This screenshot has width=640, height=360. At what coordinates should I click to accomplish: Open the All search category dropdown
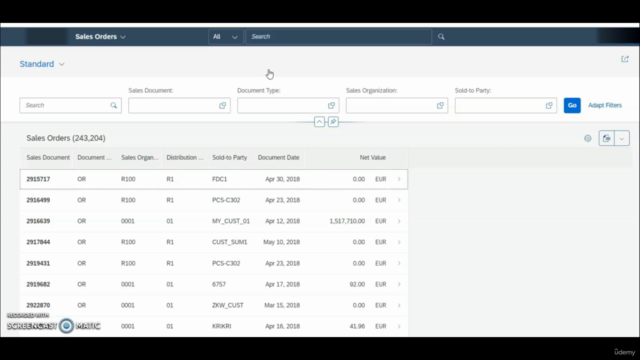click(x=225, y=37)
